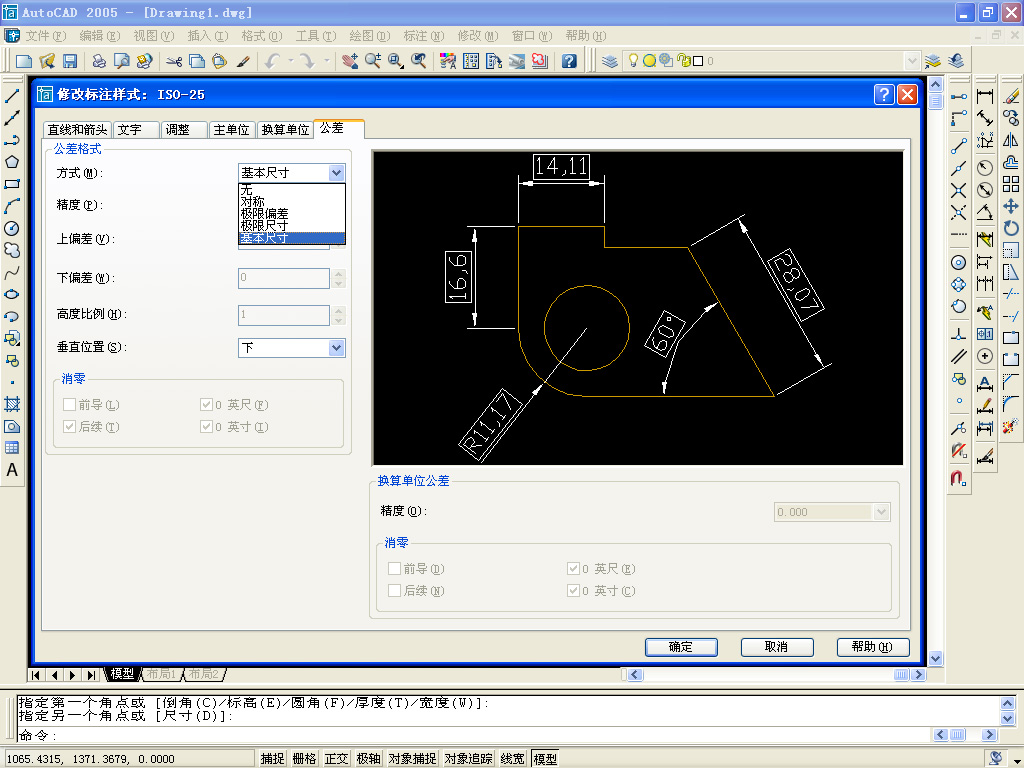Select the Spline curve tool
Screen dimensions: 1024x768
tap(12, 273)
